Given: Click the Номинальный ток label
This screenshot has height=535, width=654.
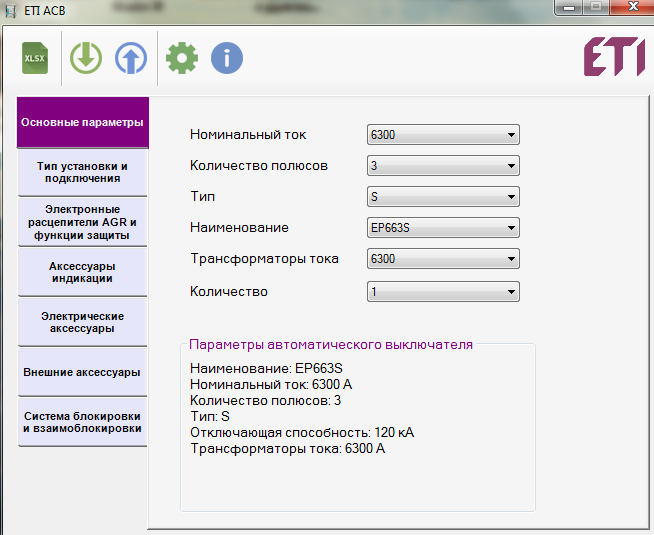Looking at the screenshot, I should (248, 135).
